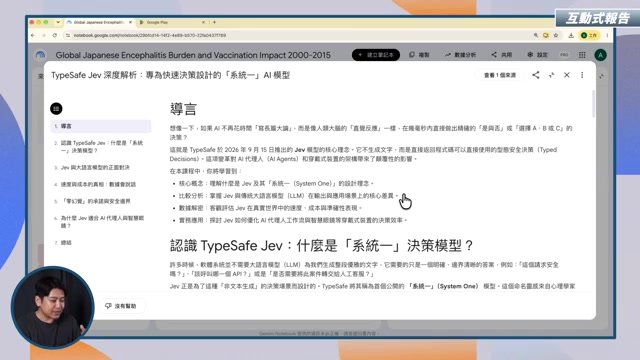
Task: Open the 數據分析 analytics button
Action: click(x=460, y=55)
